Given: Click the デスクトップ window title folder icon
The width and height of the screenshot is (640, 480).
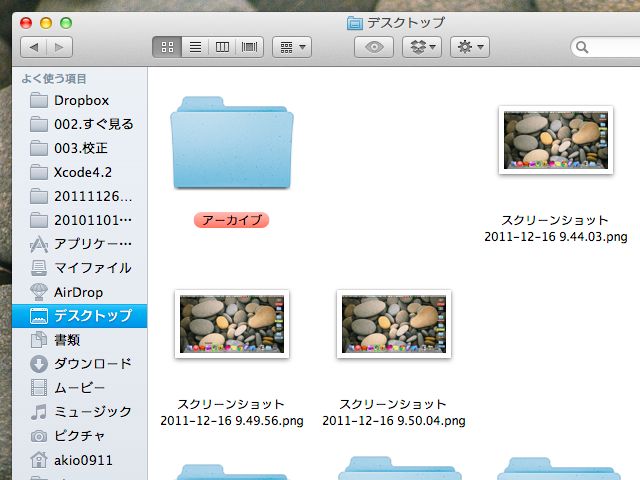Looking at the screenshot, I should (x=354, y=23).
